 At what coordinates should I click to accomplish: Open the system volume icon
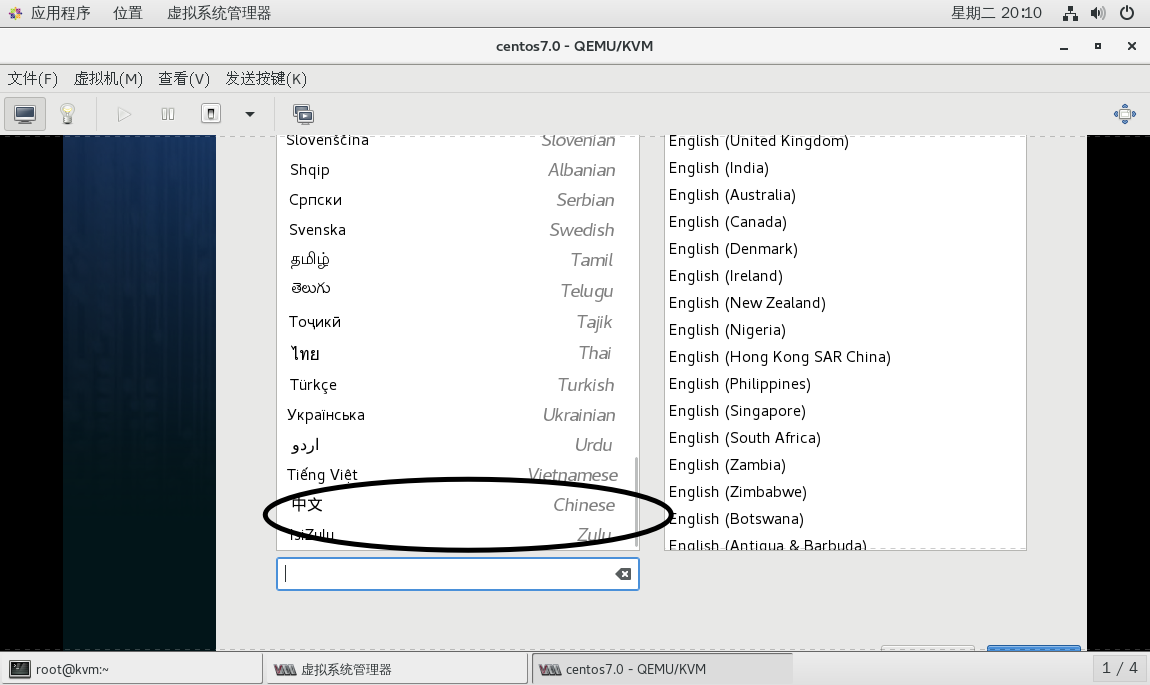coord(1098,13)
